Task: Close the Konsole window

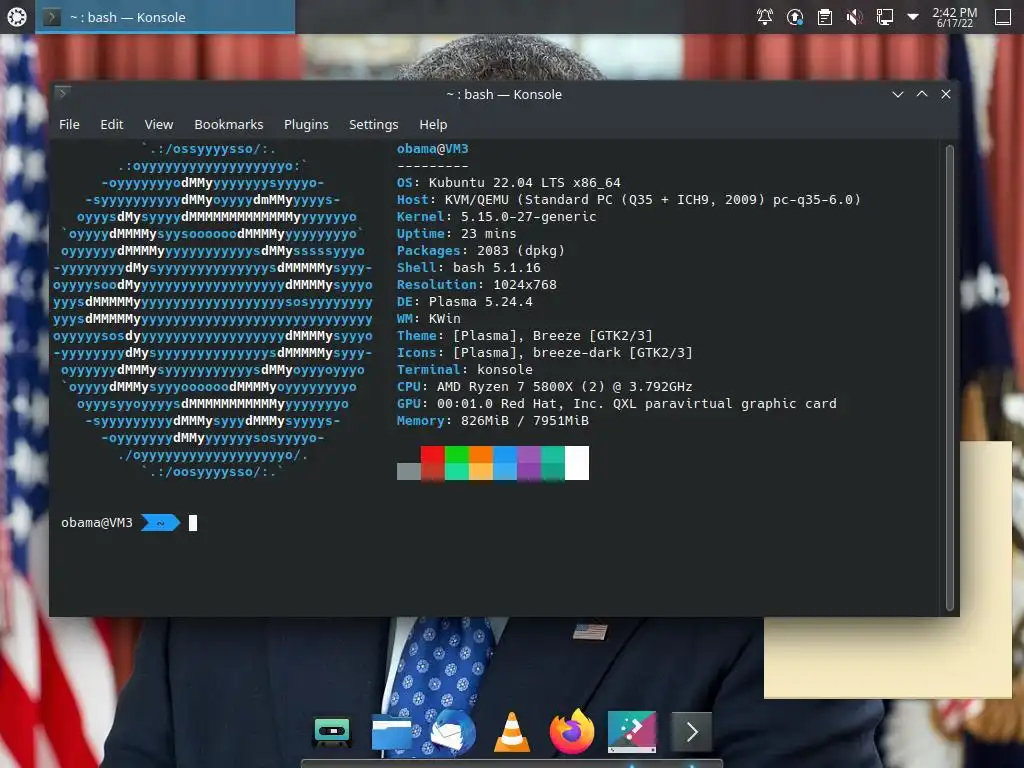Action: coord(946,94)
